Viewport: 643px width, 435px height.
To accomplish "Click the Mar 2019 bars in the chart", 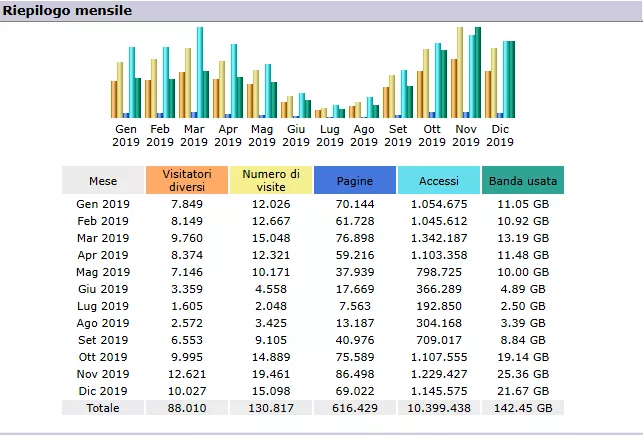I will [194, 75].
